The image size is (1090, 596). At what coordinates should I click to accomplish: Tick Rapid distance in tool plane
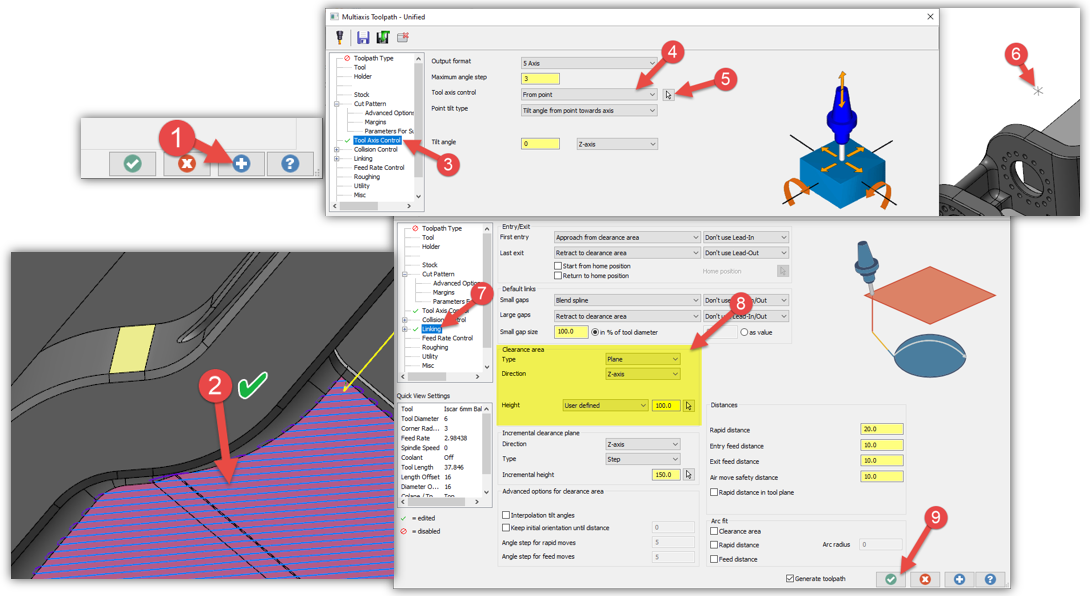point(714,492)
